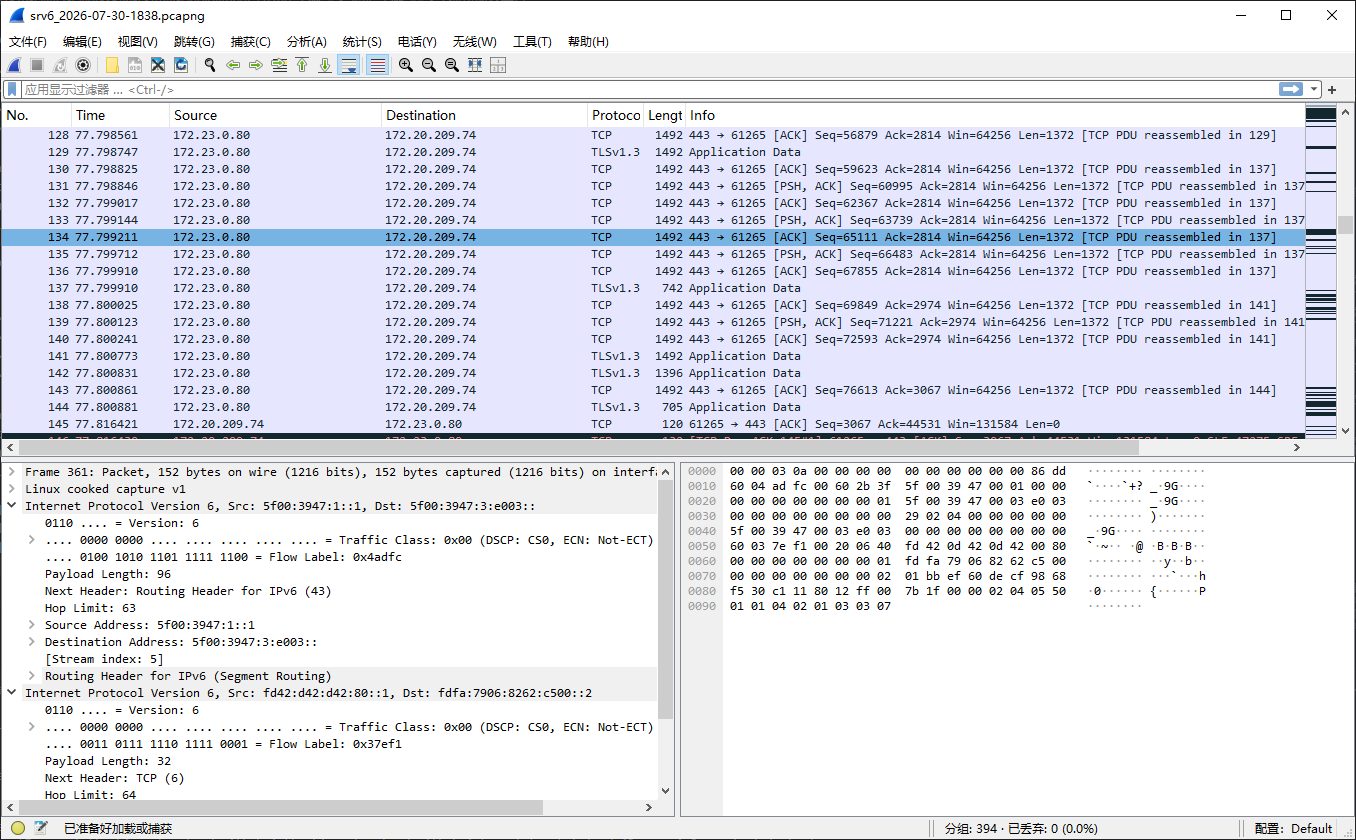The image size is (1356, 840).
Task: Open find packet magnifier icon
Action: pyautogui.click(x=210, y=65)
